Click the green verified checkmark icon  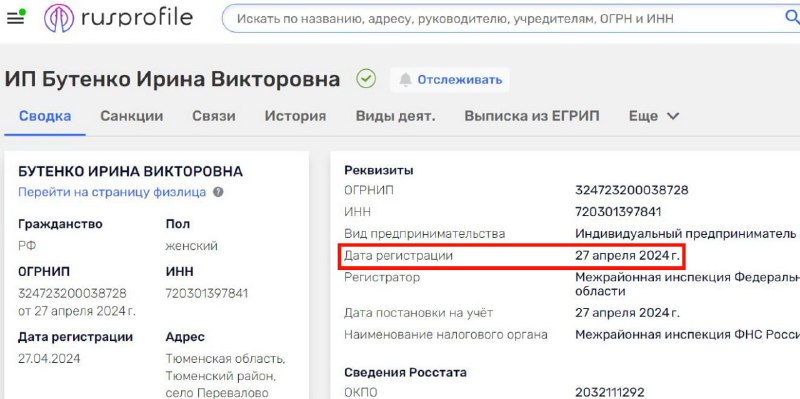(366, 79)
